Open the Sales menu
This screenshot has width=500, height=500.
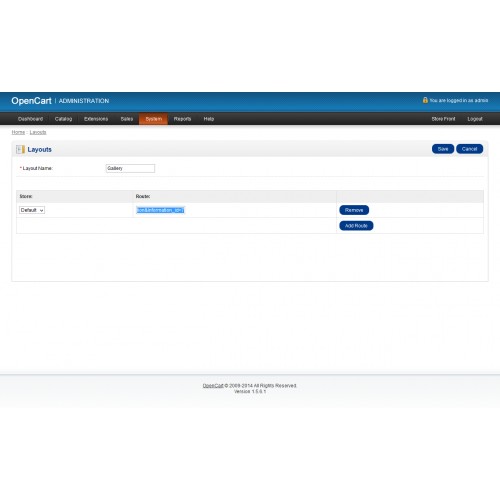coord(127,119)
